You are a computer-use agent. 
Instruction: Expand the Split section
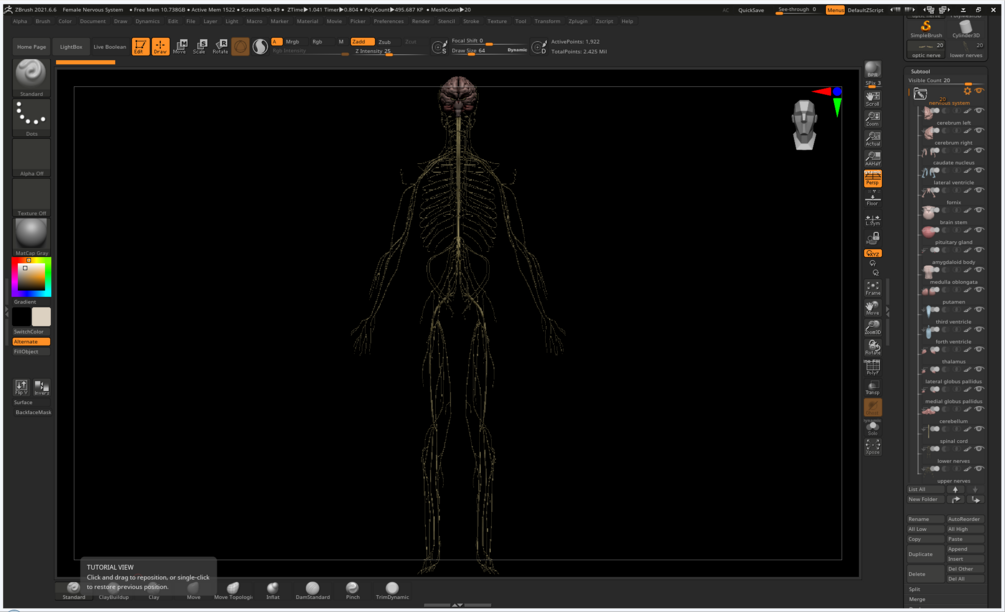click(915, 589)
